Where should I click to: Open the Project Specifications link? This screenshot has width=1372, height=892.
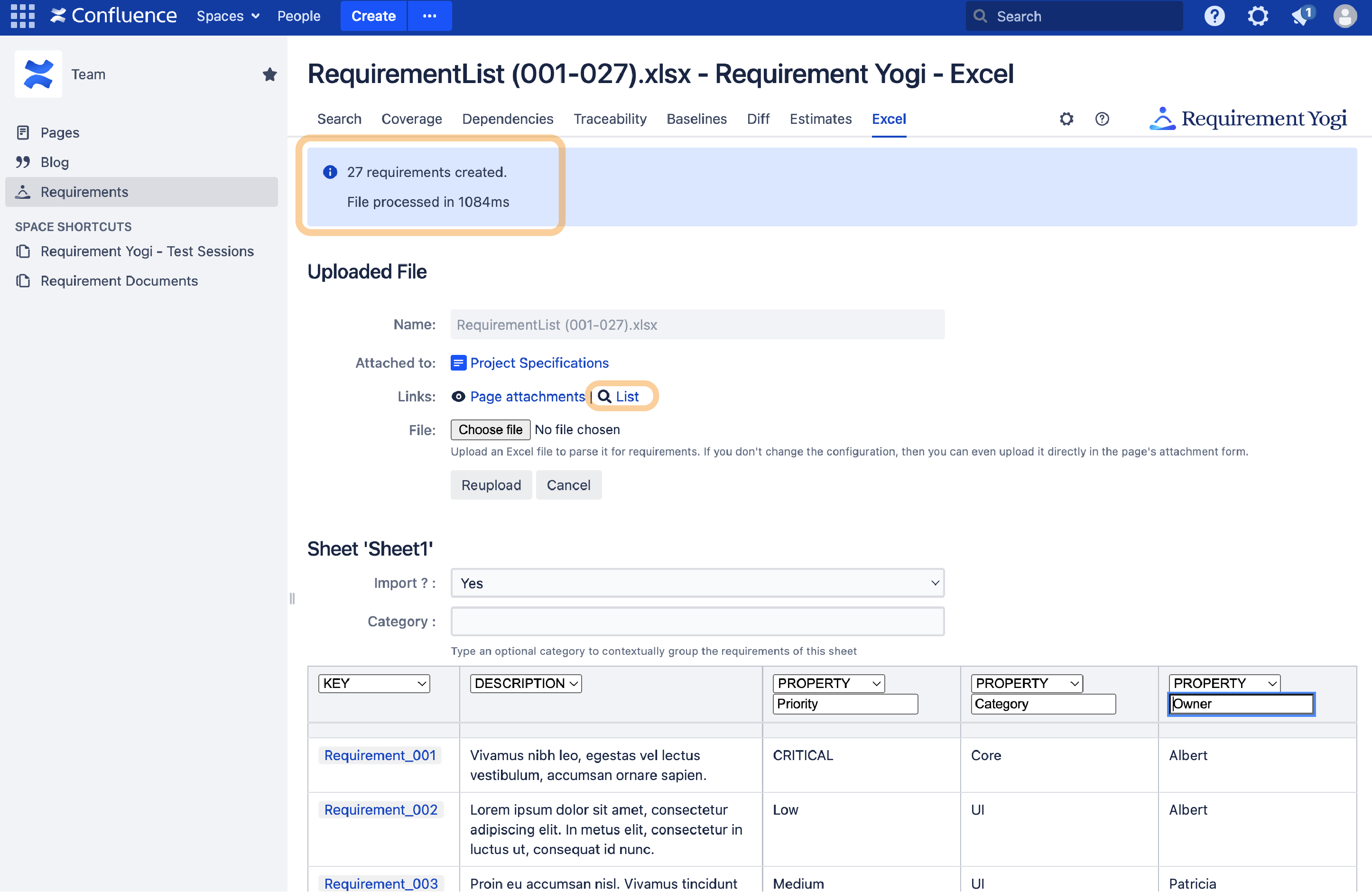tap(539, 362)
